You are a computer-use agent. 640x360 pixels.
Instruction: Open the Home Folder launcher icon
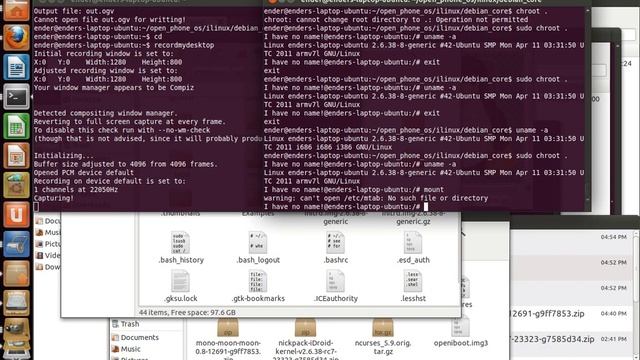[16, 10]
